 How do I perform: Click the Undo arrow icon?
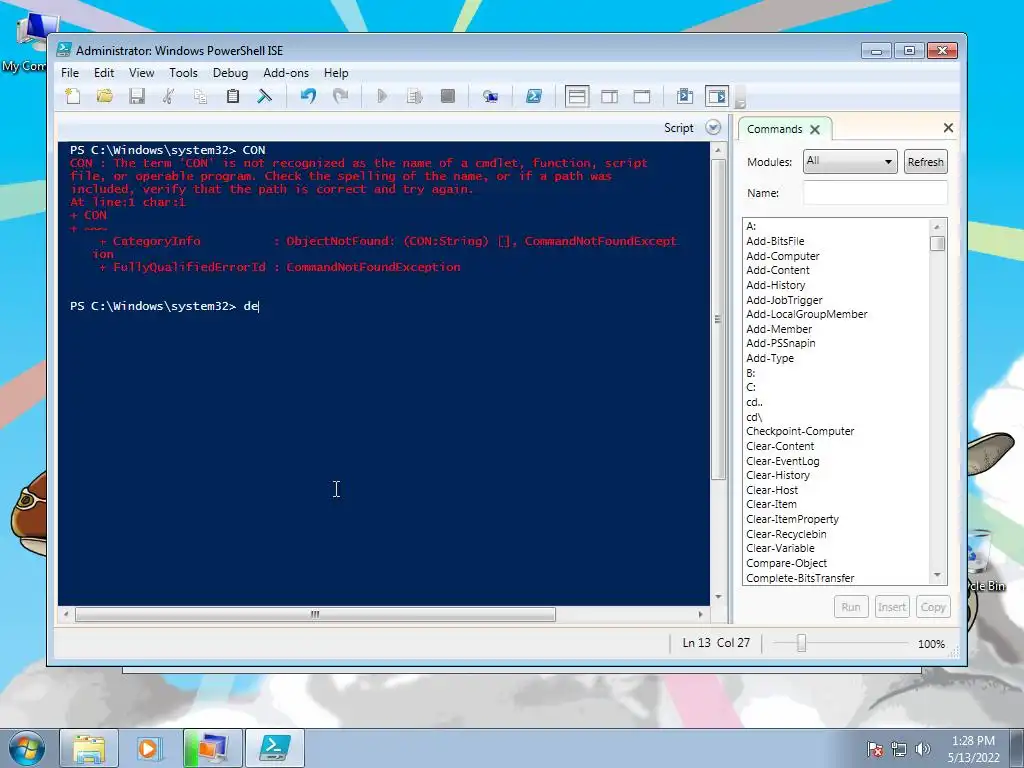(308, 97)
